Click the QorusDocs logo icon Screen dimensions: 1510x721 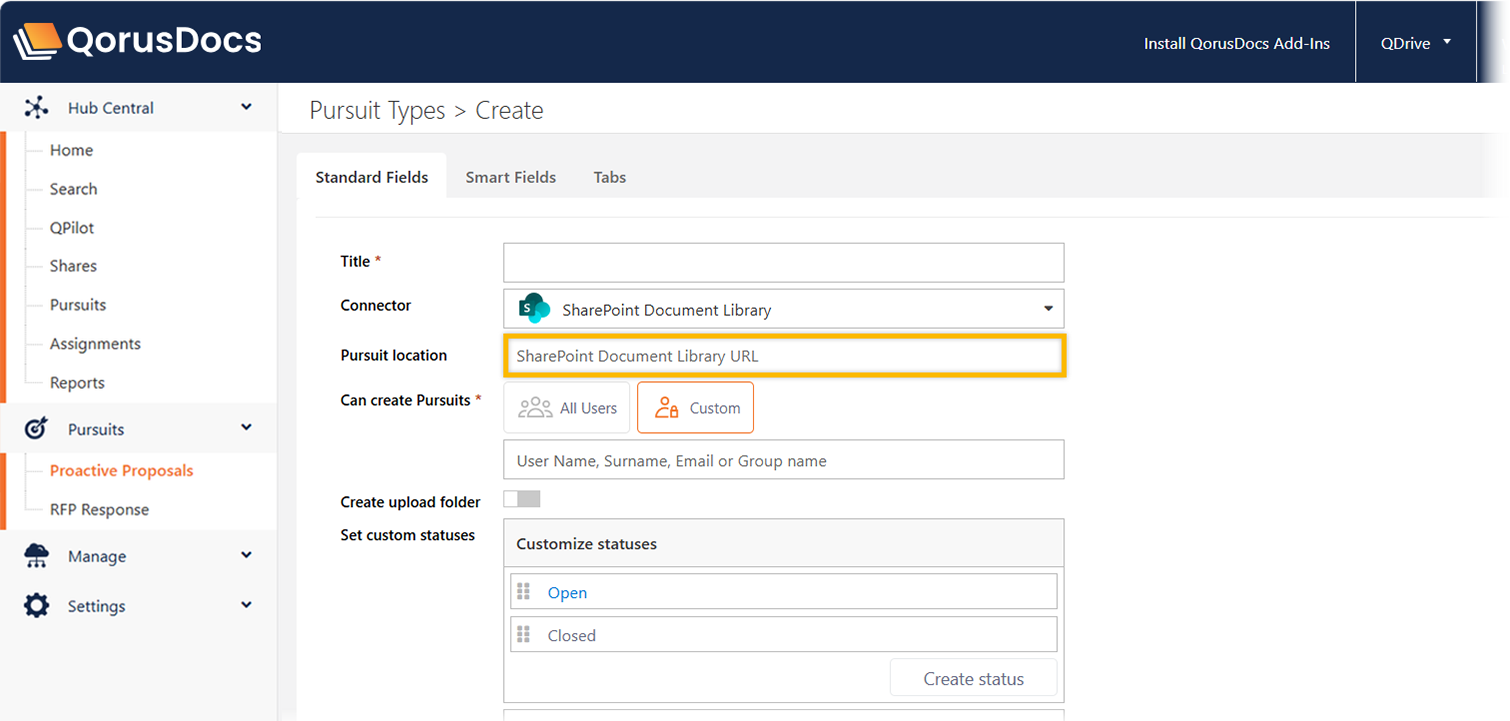click(x=37, y=41)
